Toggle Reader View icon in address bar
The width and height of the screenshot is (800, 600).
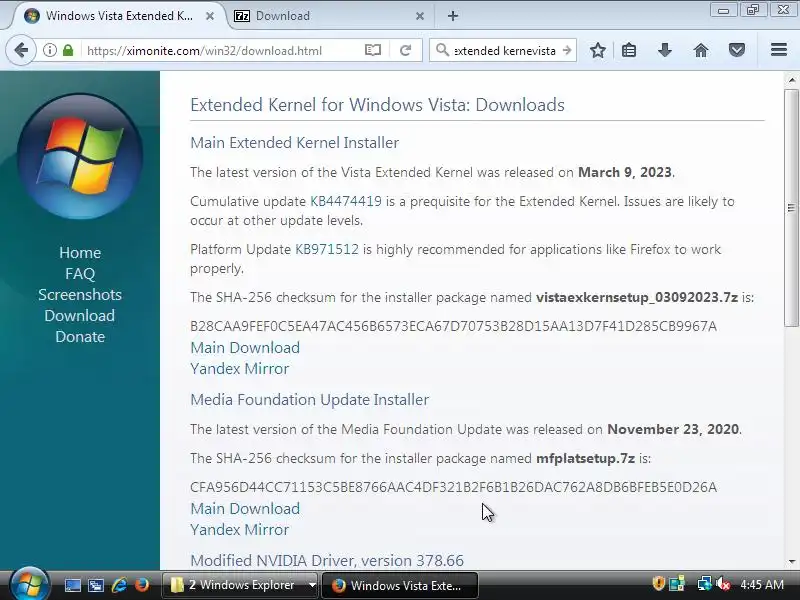373,50
